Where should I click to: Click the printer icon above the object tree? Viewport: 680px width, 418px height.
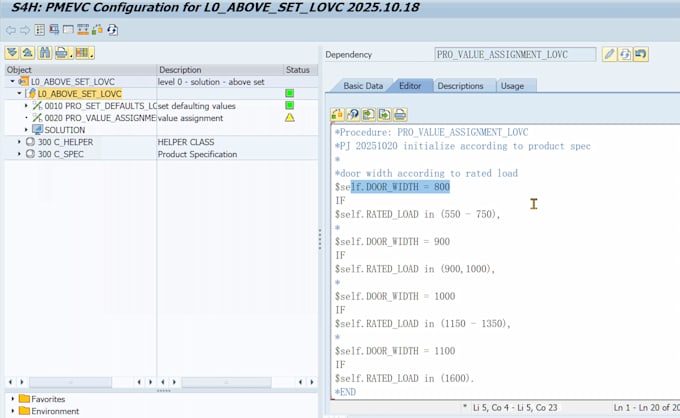coord(61,53)
